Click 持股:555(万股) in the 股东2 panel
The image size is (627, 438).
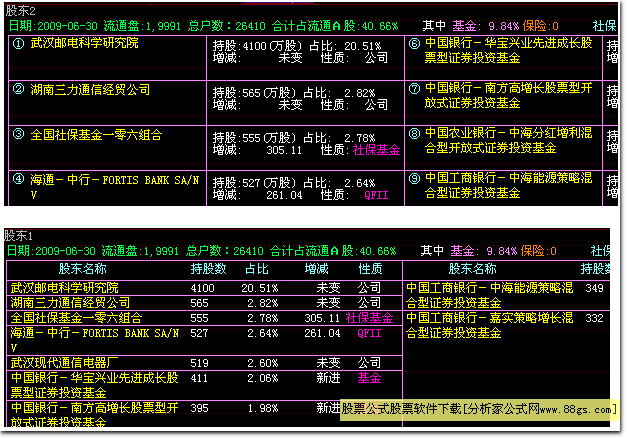(x=254, y=138)
